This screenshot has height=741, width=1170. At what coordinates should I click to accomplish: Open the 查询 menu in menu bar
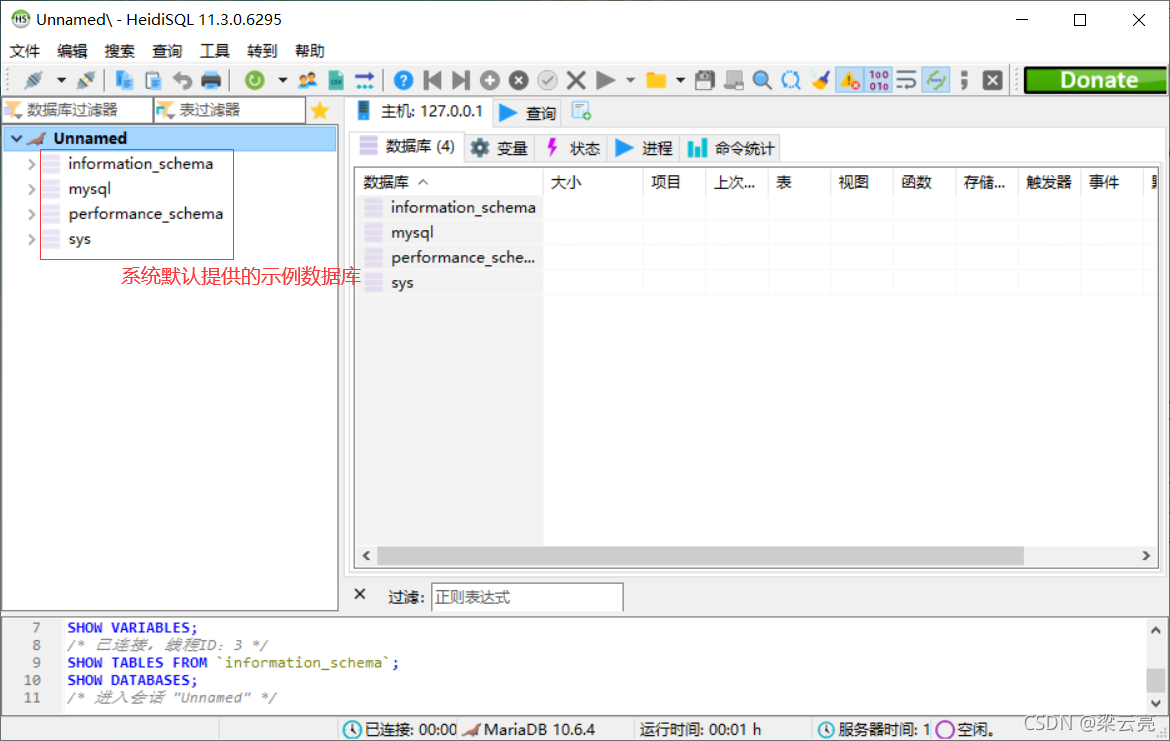point(167,51)
